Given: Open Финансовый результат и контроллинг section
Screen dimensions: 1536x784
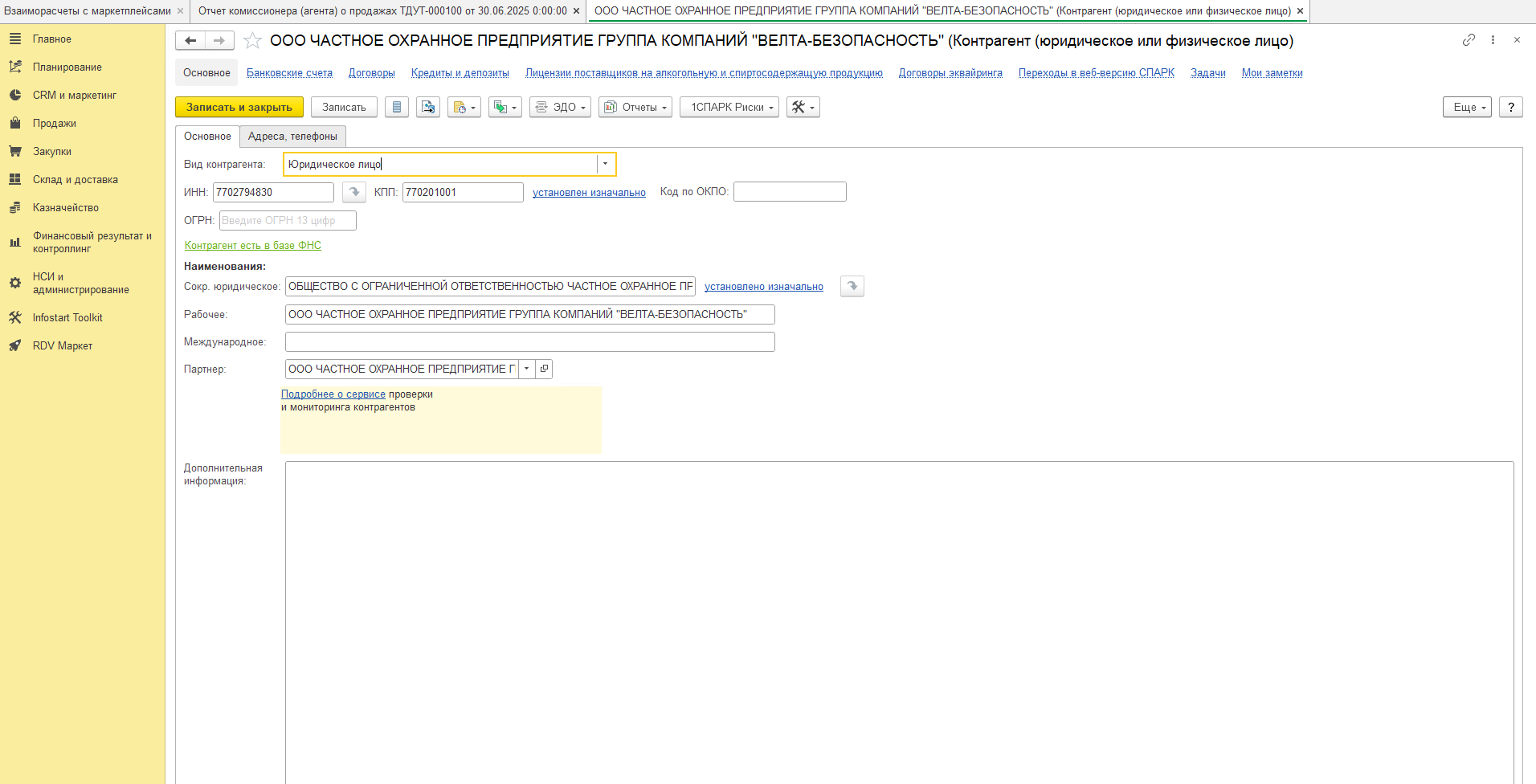Looking at the screenshot, I should 92,242.
